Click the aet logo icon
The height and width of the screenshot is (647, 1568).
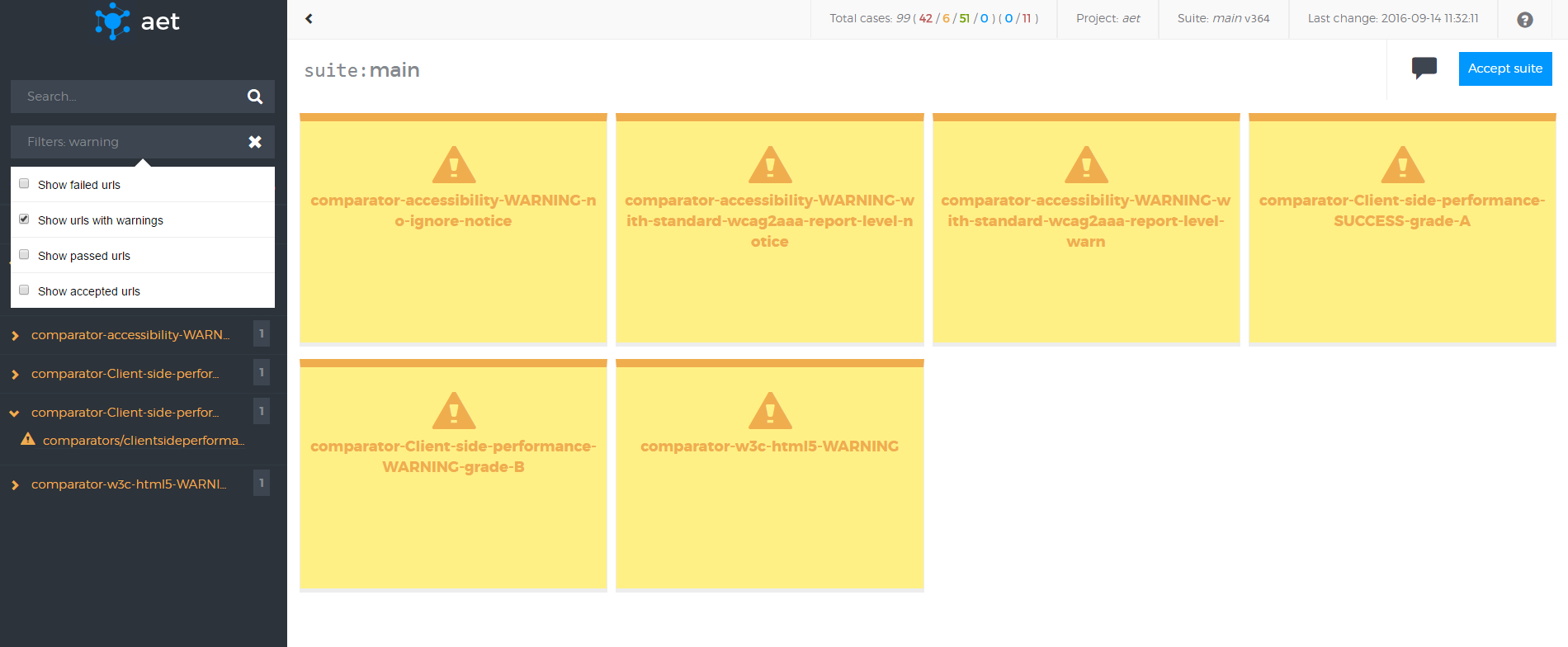(x=112, y=21)
